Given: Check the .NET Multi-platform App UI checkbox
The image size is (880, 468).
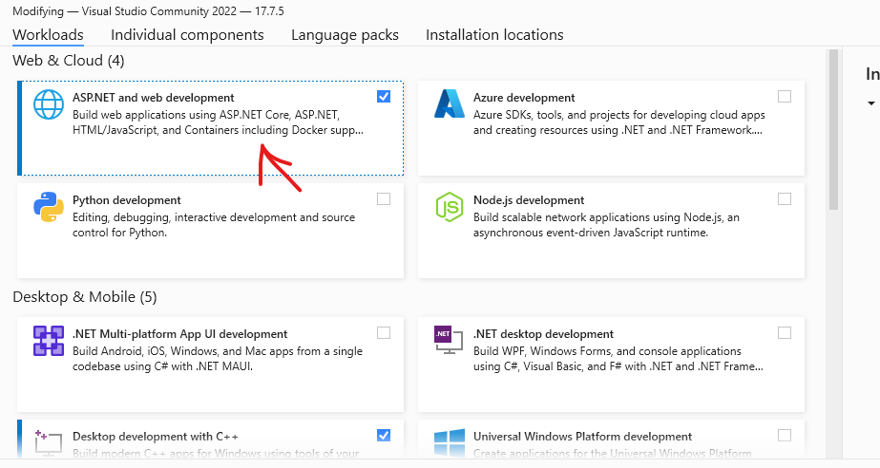Looking at the screenshot, I should [x=384, y=333].
